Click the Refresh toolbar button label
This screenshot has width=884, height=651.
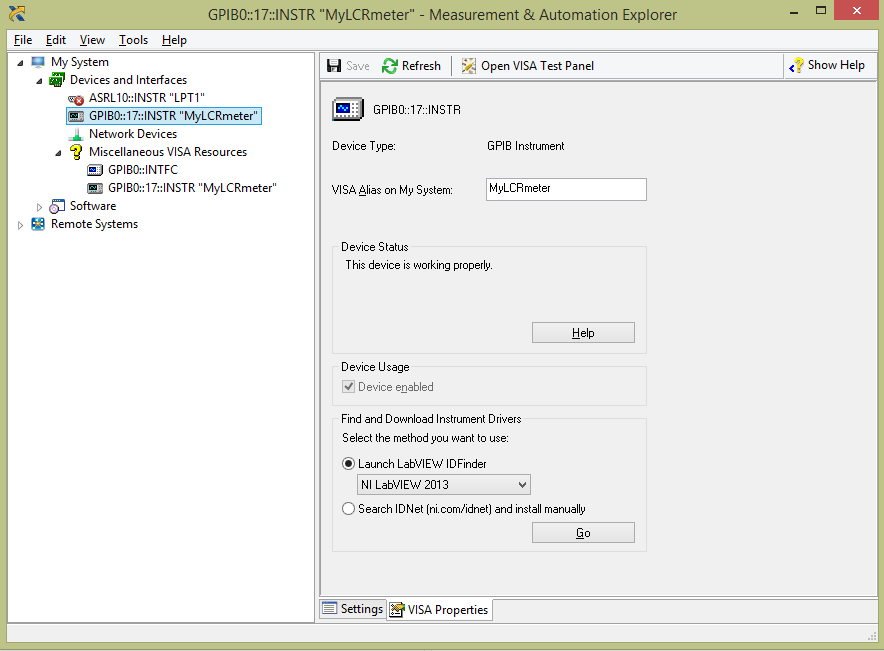click(421, 66)
